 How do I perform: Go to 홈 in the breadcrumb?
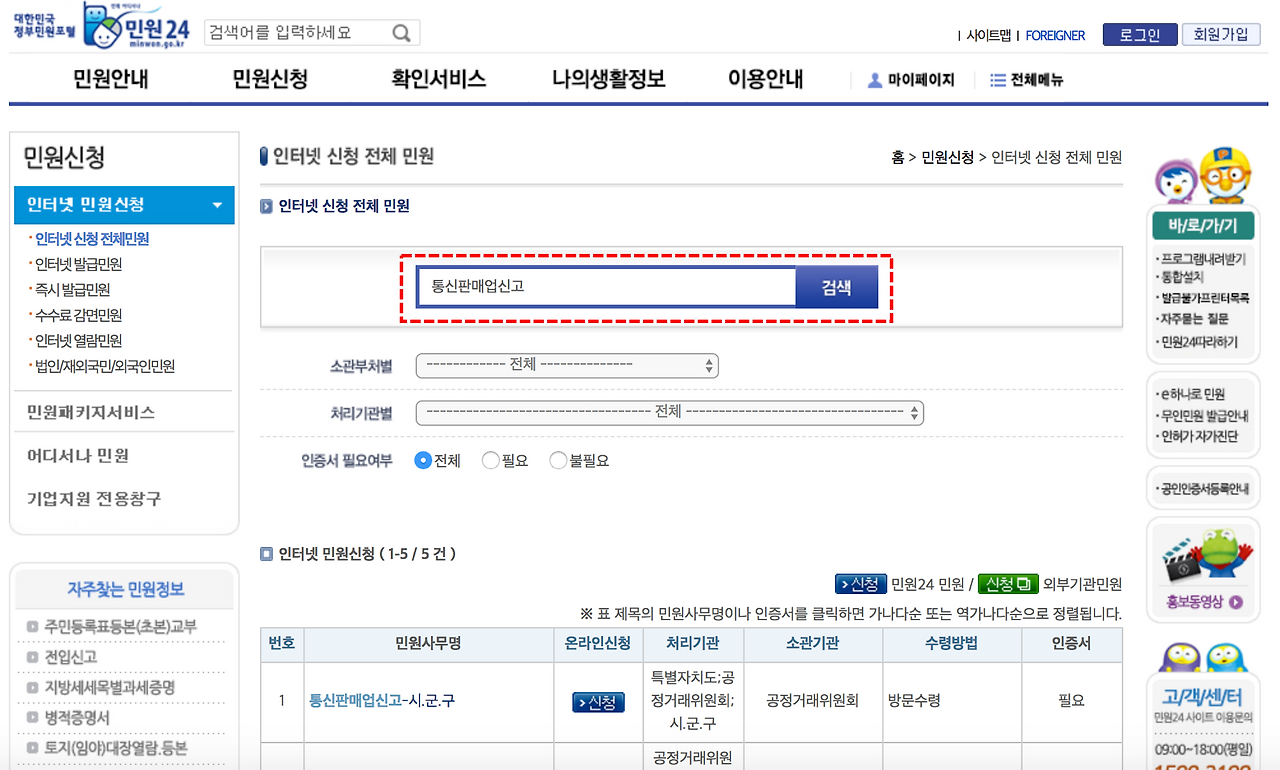click(x=898, y=157)
